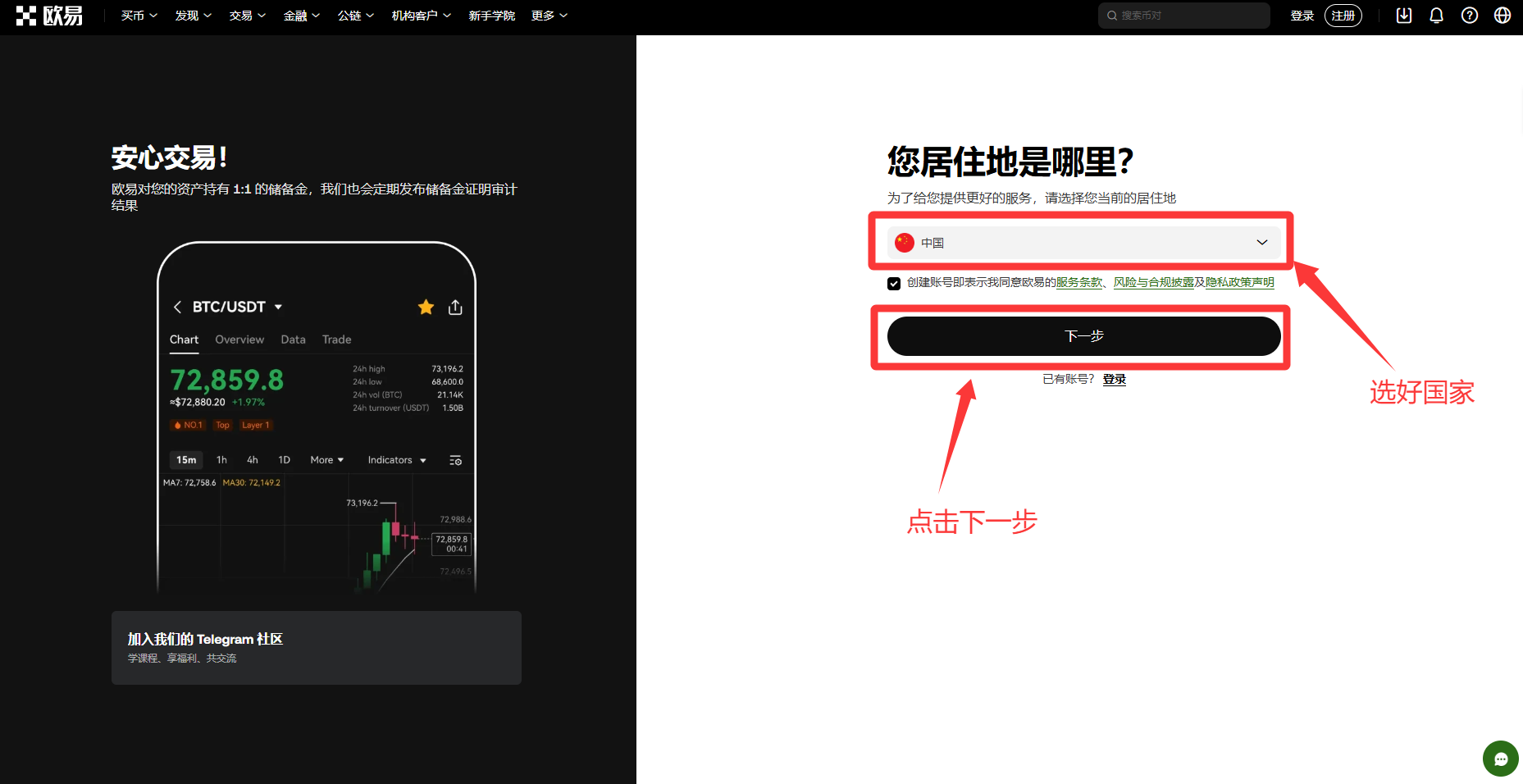Click the back arrow next to BTC/USDT
The image size is (1523, 784).
pyautogui.click(x=177, y=307)
